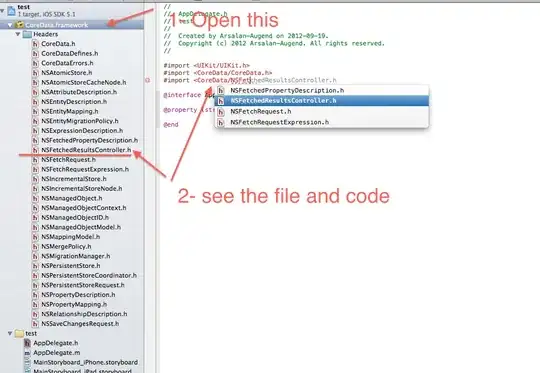This screenshot has height=373, width=540.
Task: Open NSMigrationManager.h in the navigator
Action: [76, 256]
